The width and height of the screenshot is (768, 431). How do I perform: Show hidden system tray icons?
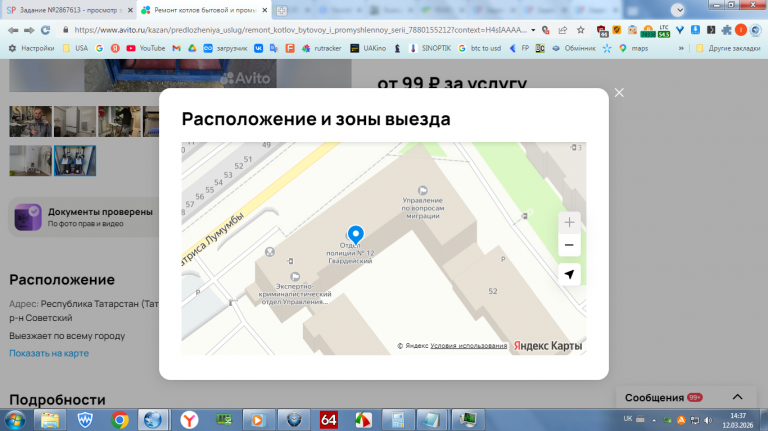[654, 420]
